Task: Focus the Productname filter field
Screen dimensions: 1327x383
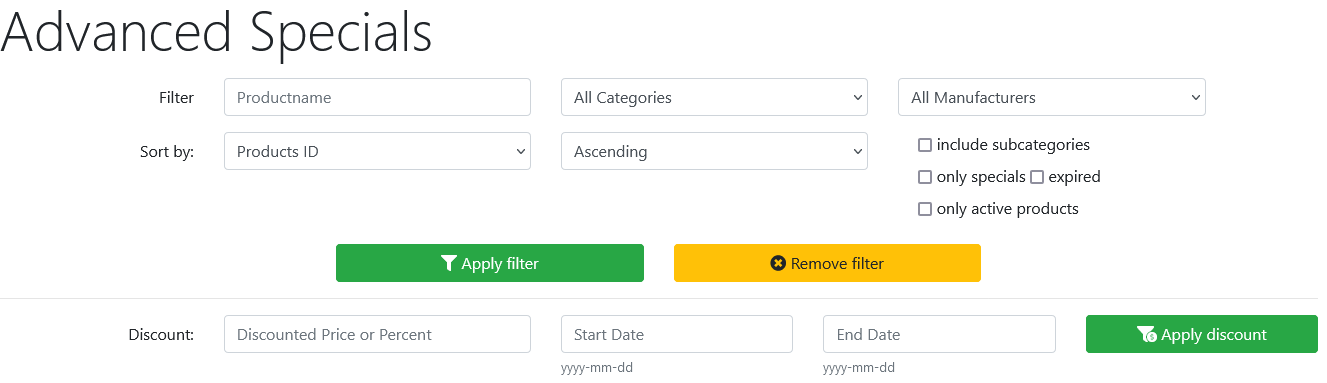Action: pyautogui.click(x=377, y=98)
